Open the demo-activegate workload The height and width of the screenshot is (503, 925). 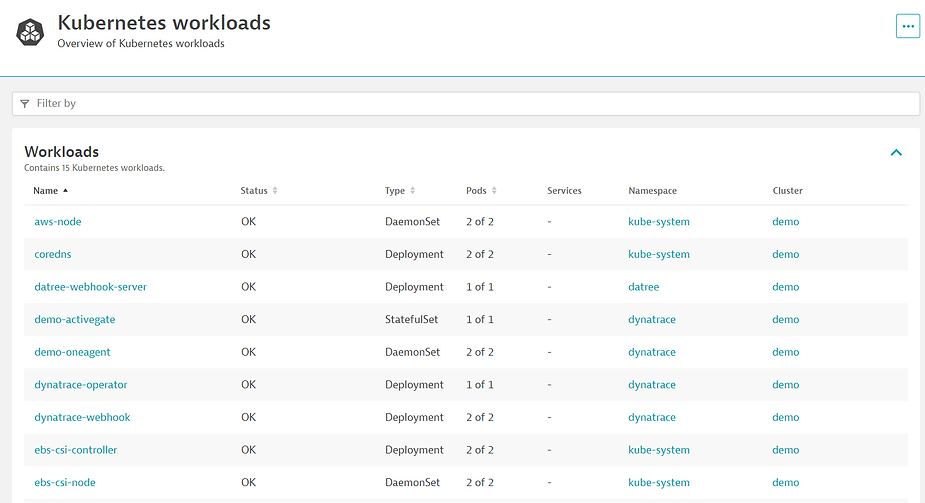point(75,320)
